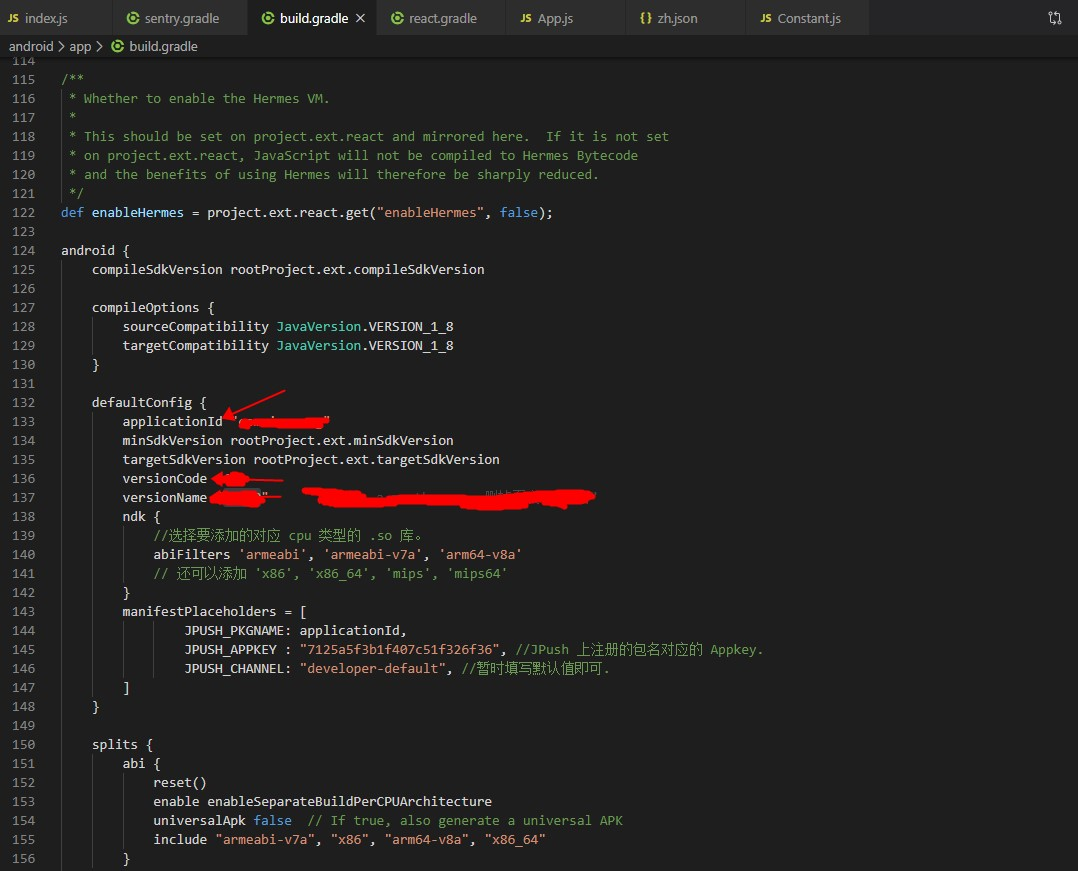
Task: Click JavaVersion on line 128
Action: pyautogui.click(x=318, y=327)
